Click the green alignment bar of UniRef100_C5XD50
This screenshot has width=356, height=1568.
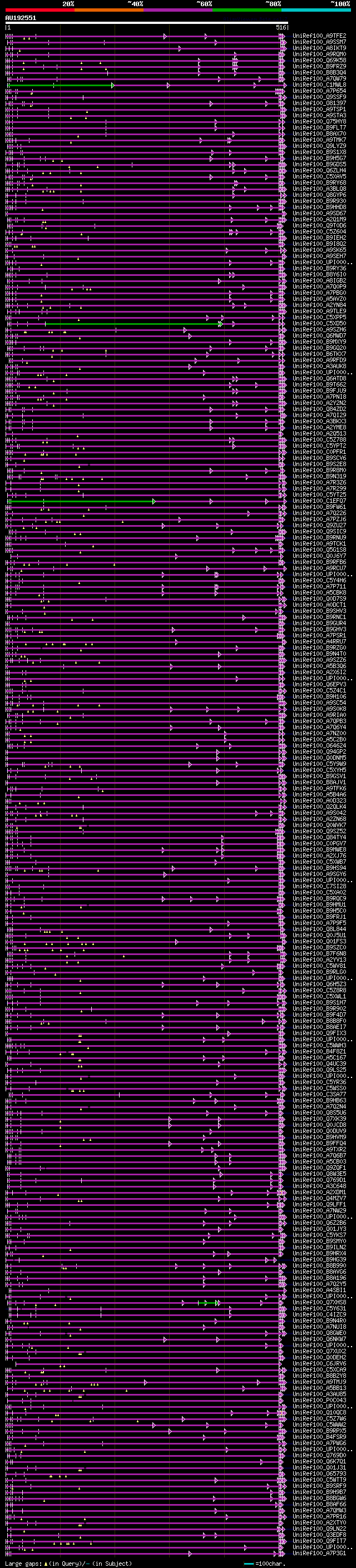coord(134,324)
